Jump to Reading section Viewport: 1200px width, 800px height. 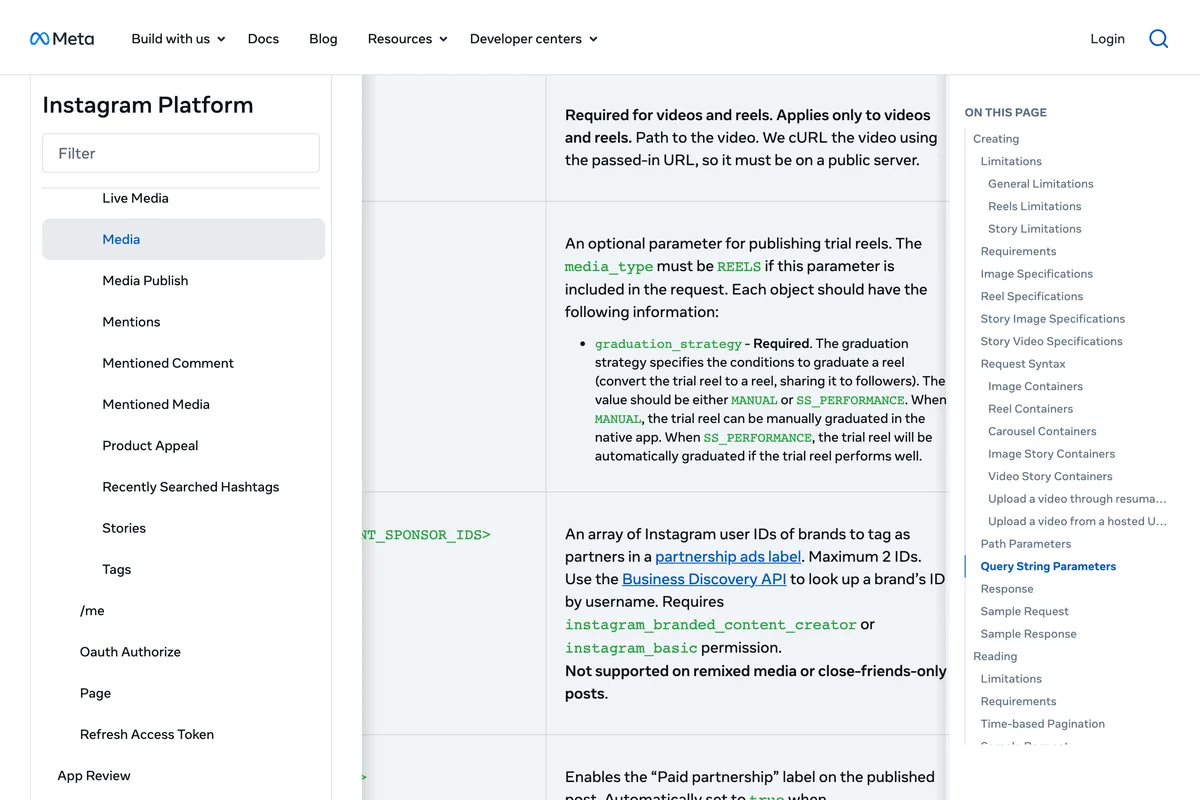(x=995, y=656)
